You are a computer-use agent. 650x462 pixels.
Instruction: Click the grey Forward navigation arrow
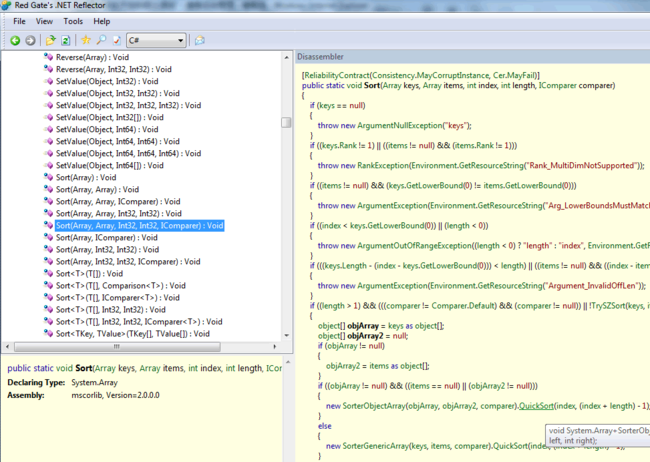coord(30,40)
